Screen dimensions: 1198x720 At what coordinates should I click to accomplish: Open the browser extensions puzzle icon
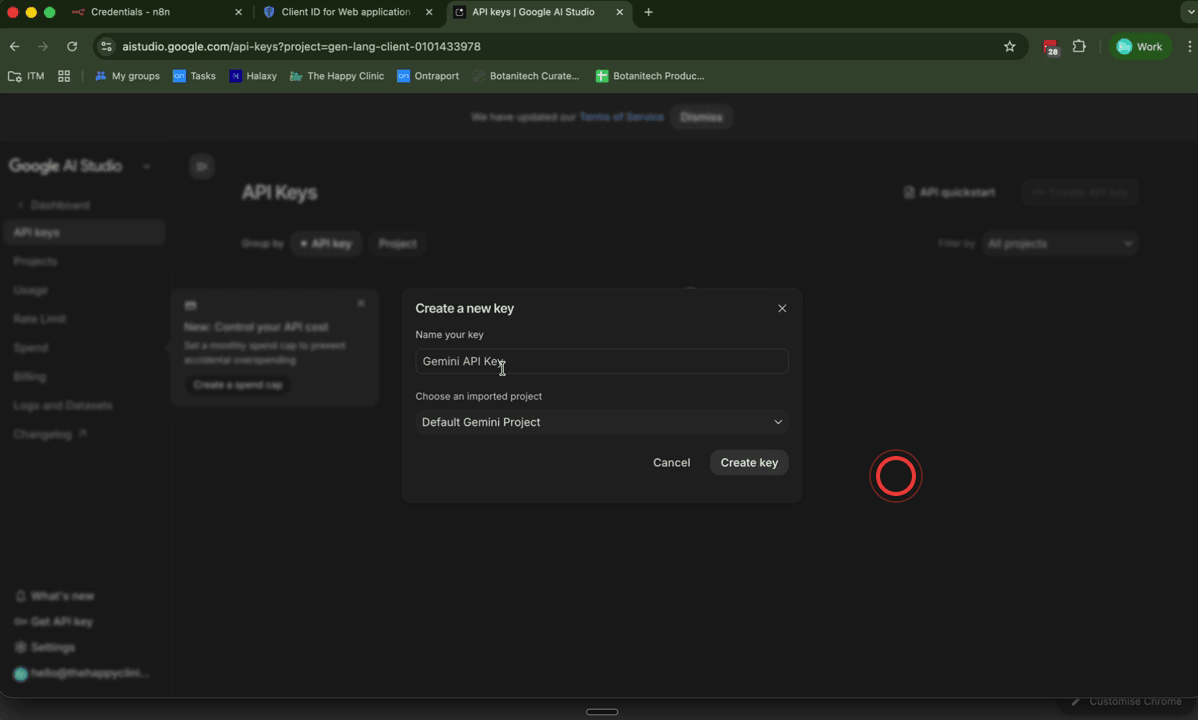[x=1079, y=46]
